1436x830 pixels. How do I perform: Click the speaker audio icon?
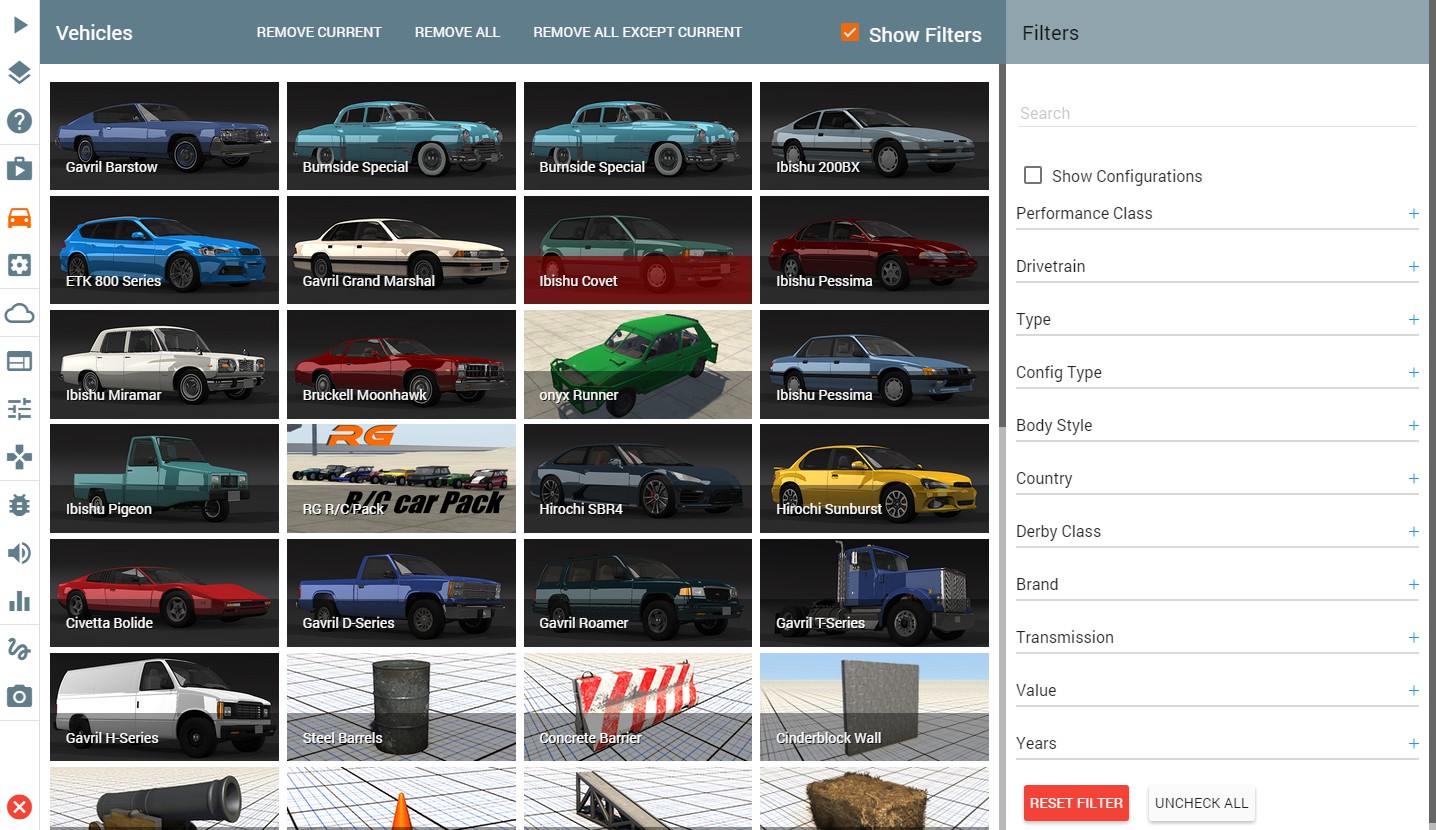click(19, 553)
